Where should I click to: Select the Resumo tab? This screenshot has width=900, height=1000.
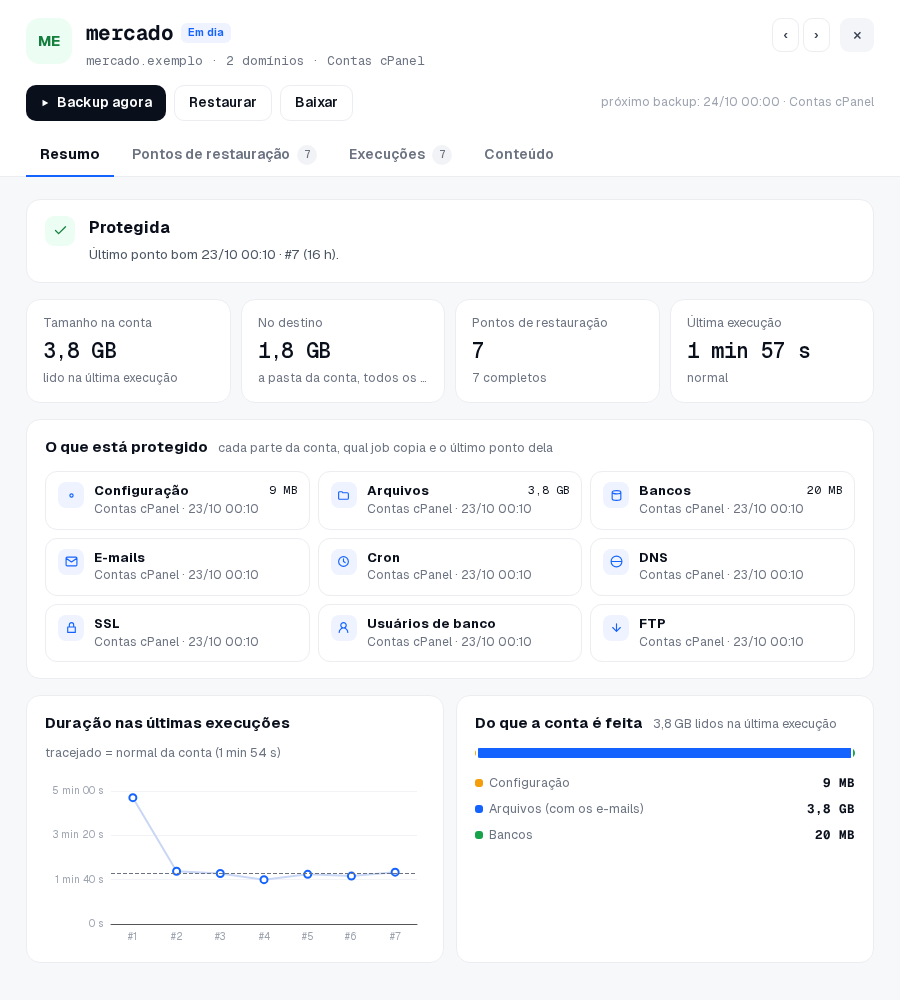[70, 154]
